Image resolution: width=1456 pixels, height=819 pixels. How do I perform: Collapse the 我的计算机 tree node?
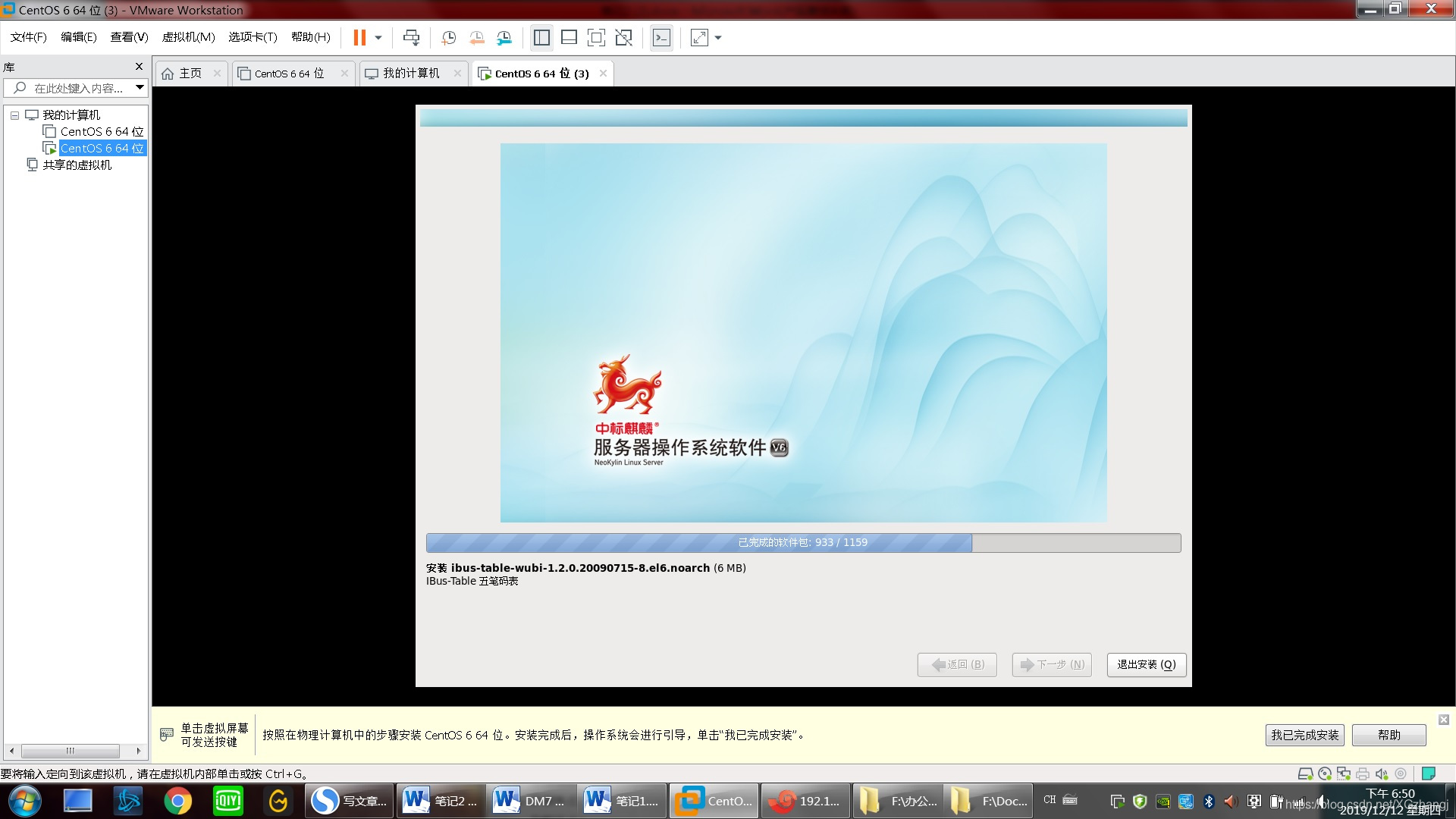(14, 115)
